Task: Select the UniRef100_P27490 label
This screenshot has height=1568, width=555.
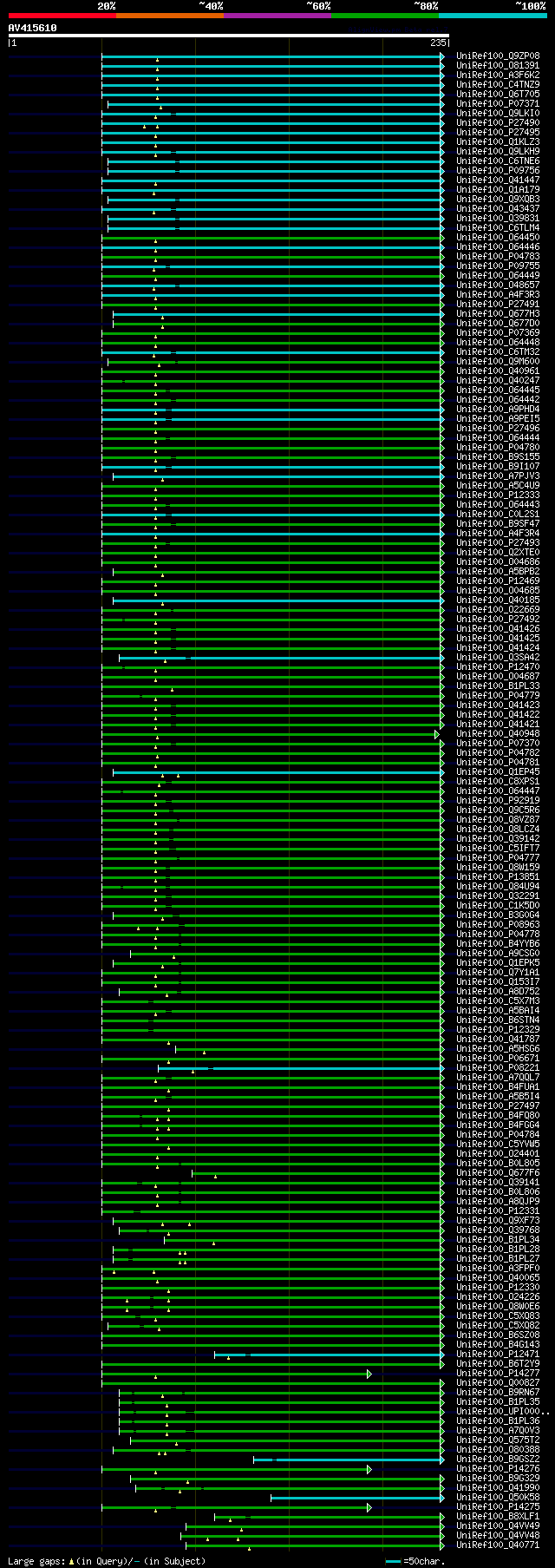Action: pyautogui.click(x=498, y=122)
